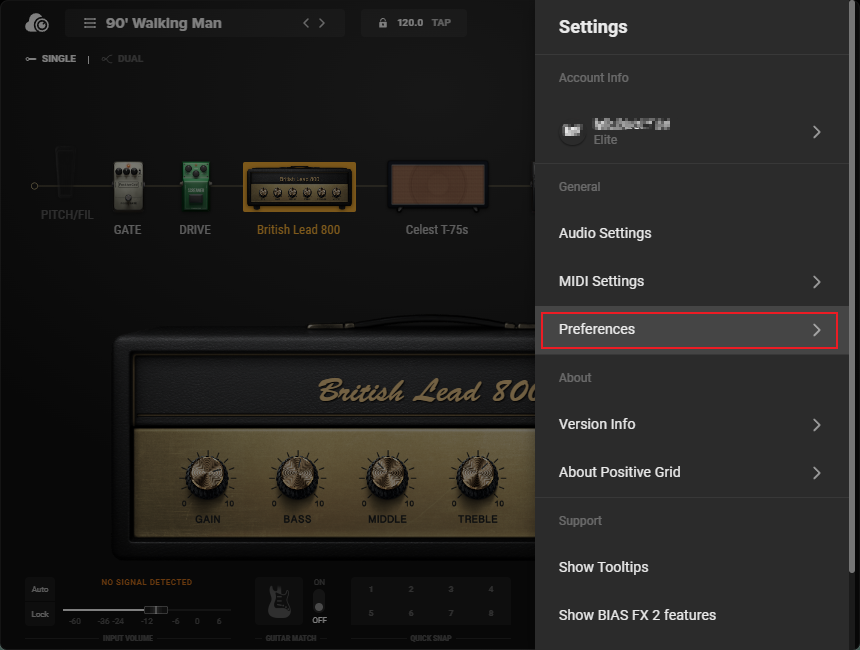This screenshot has width=860, height=650.
Task: Select Quick Snap slot 8
Action: (x=491, y=613)
